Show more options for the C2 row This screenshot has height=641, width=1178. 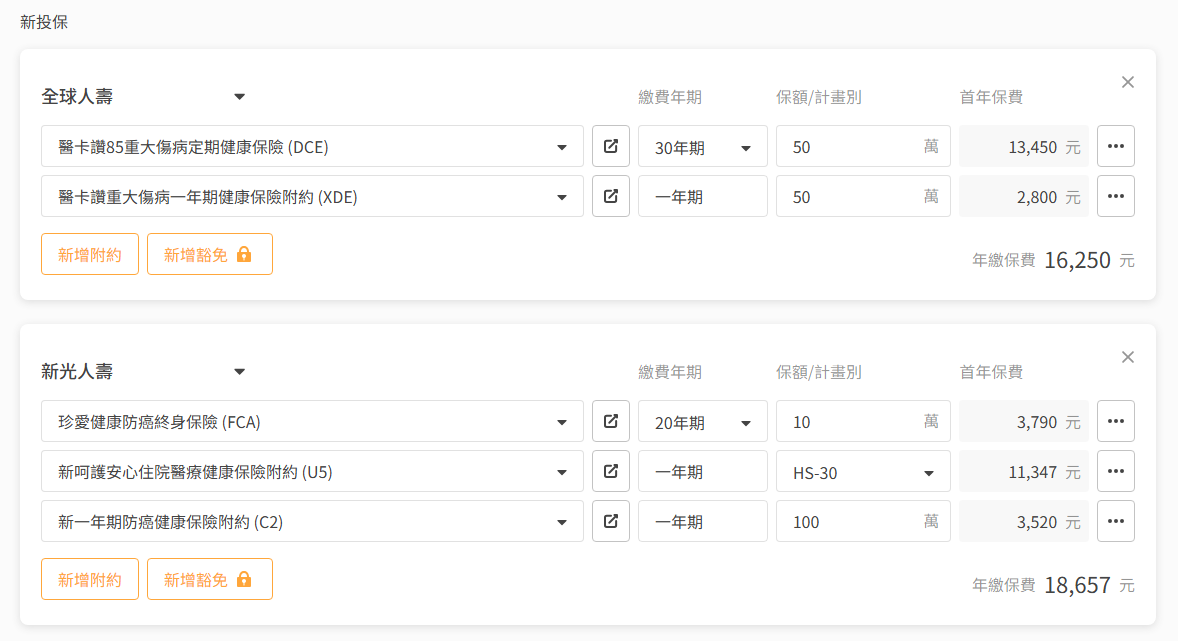pyautogui.click(x=1116, y=521)
